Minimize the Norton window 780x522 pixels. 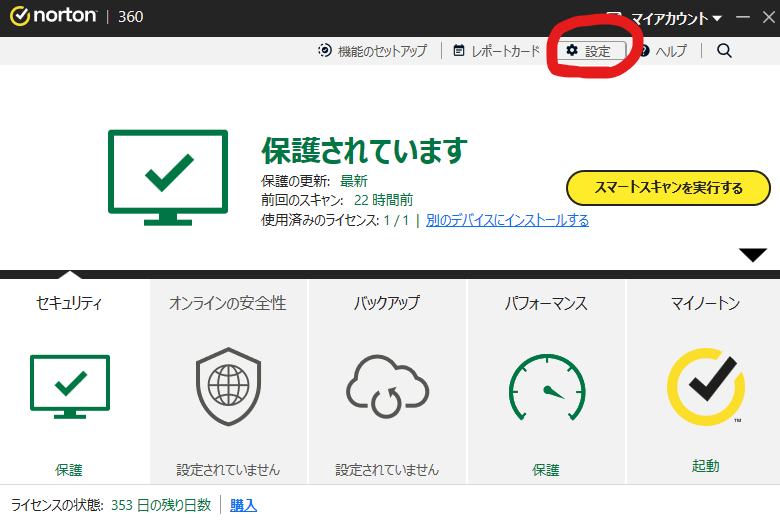743,17
